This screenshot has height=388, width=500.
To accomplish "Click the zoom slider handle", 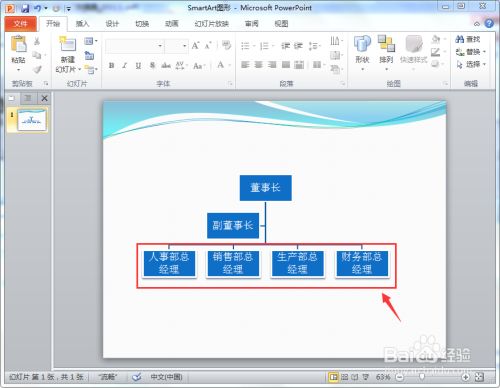I will 422,377.
